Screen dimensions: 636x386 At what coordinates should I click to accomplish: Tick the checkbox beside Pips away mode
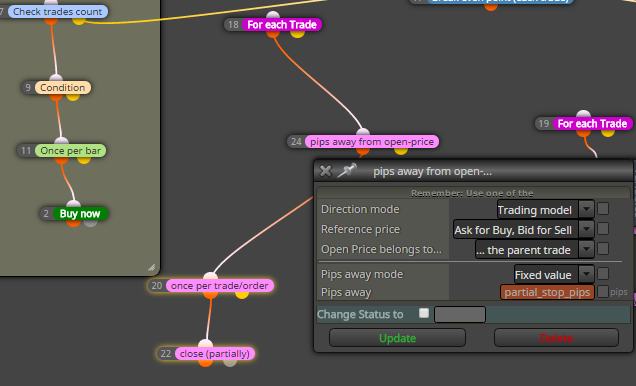tap(603, 273)
